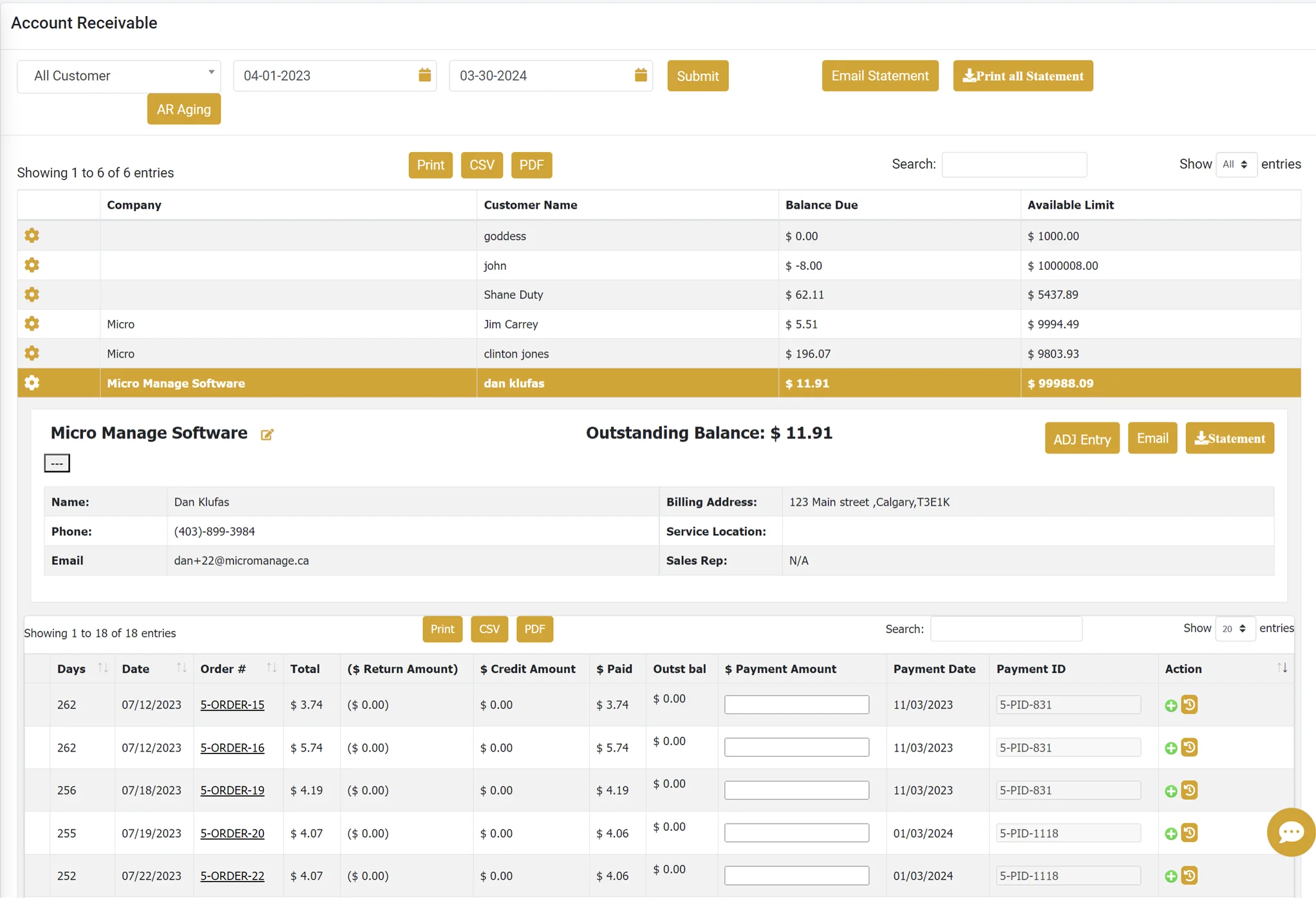Open the live chat bubble

click(x=1290, y=832)
